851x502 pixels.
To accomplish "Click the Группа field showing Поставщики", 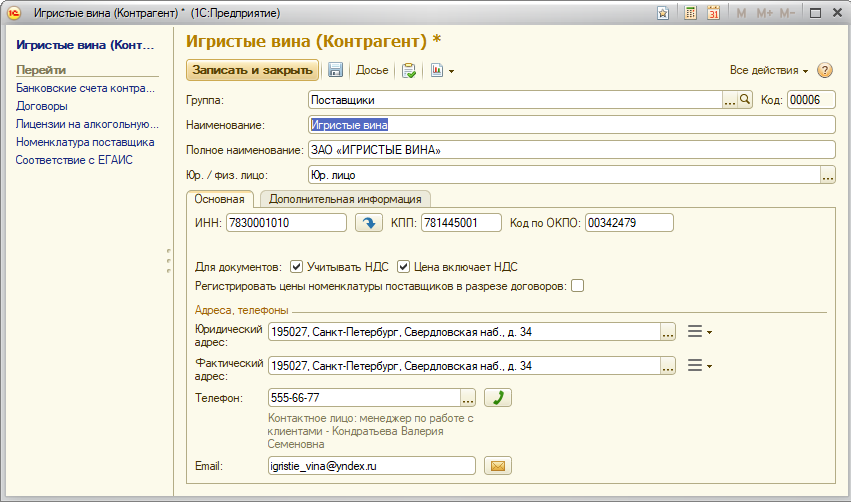I will point(515,100).
